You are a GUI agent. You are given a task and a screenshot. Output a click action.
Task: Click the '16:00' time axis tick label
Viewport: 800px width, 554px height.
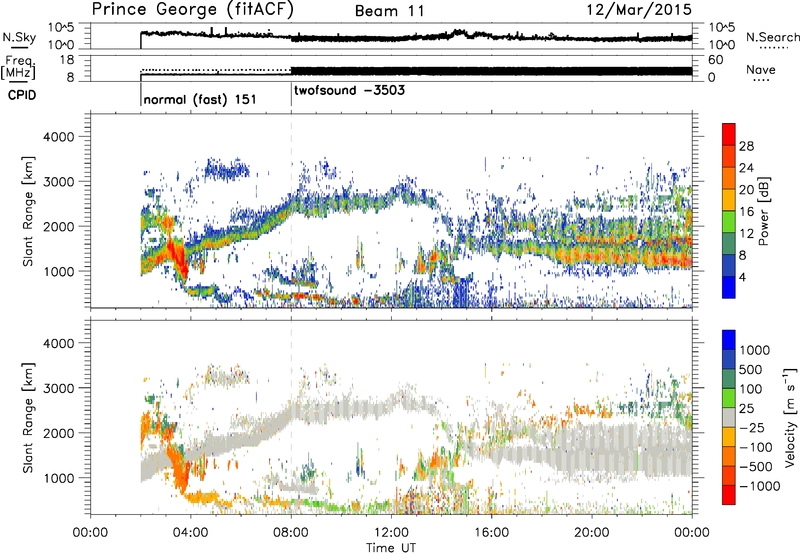coord(491,533)
